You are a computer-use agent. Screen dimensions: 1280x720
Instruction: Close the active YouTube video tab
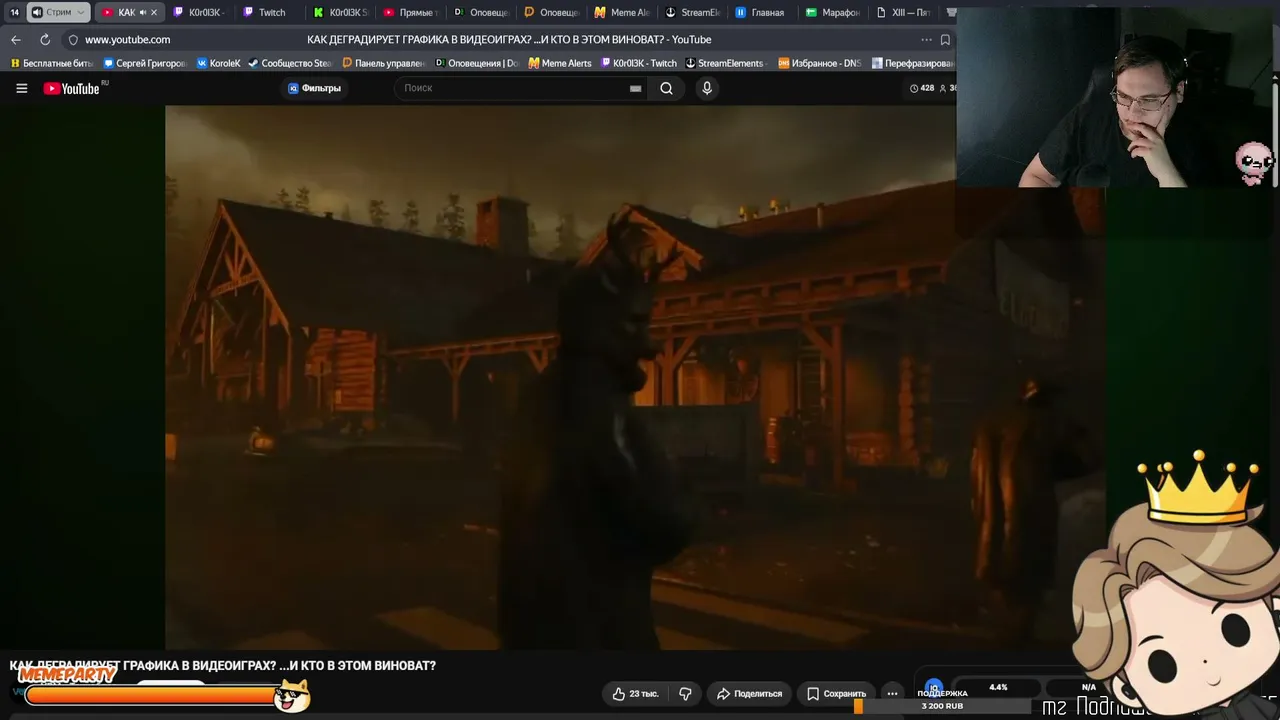point(154,12)
